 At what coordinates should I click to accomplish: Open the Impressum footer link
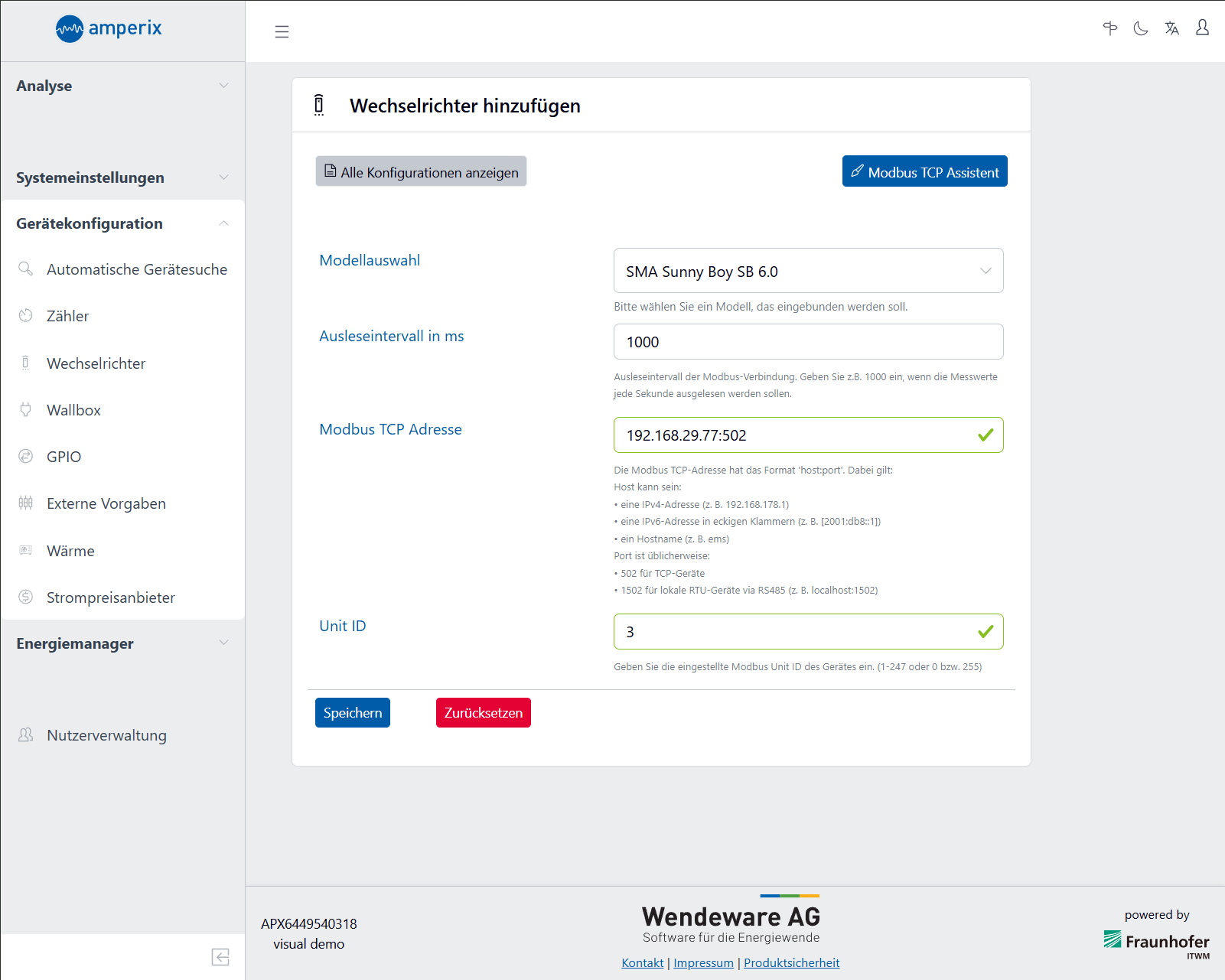(703, 962)
